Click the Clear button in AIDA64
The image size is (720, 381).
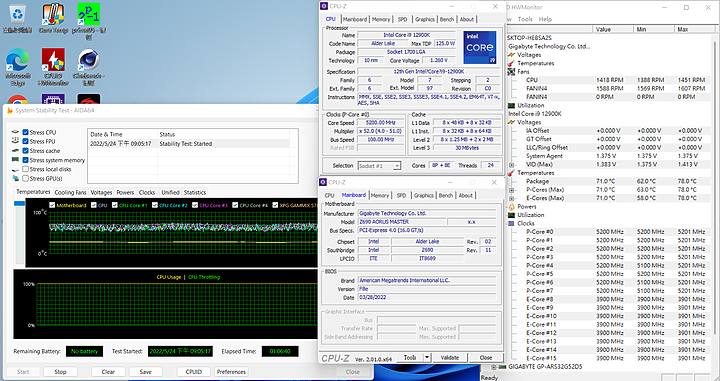pyautogui.click(x=108, y=372)
